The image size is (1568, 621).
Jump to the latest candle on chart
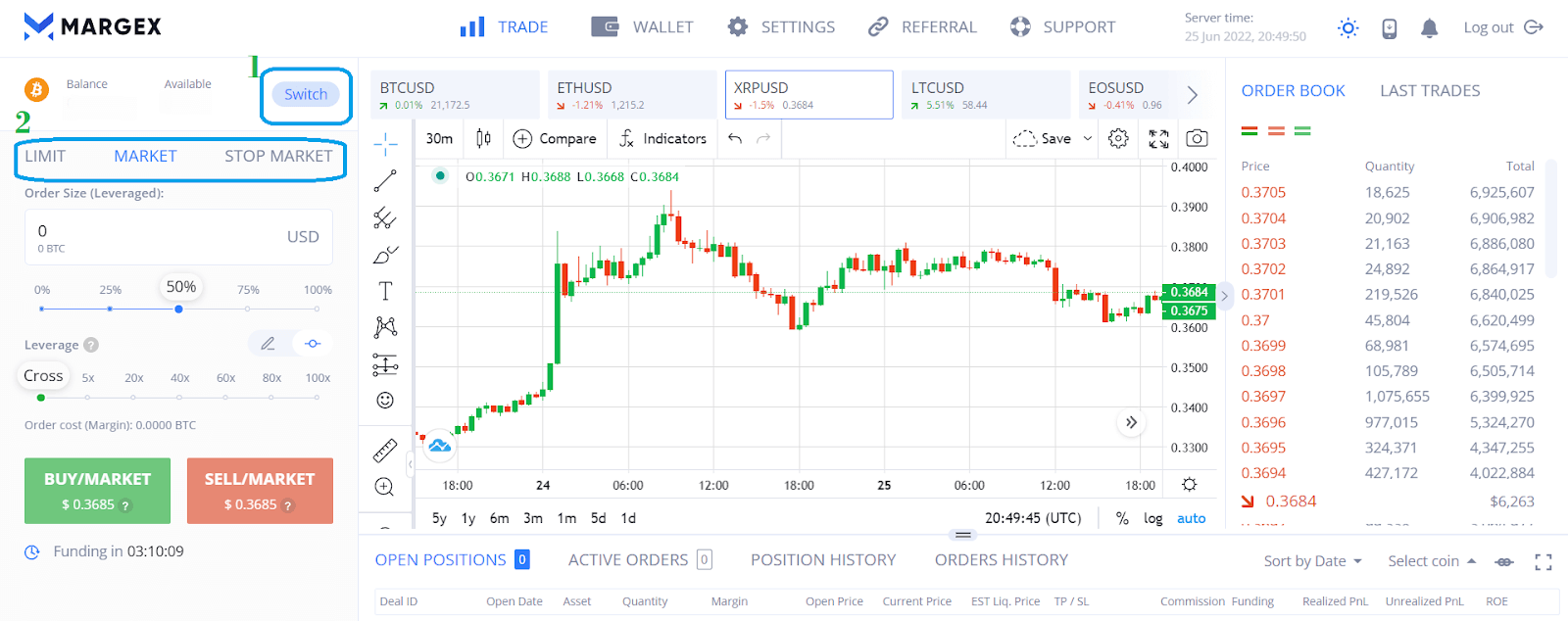click(1131, 422)
